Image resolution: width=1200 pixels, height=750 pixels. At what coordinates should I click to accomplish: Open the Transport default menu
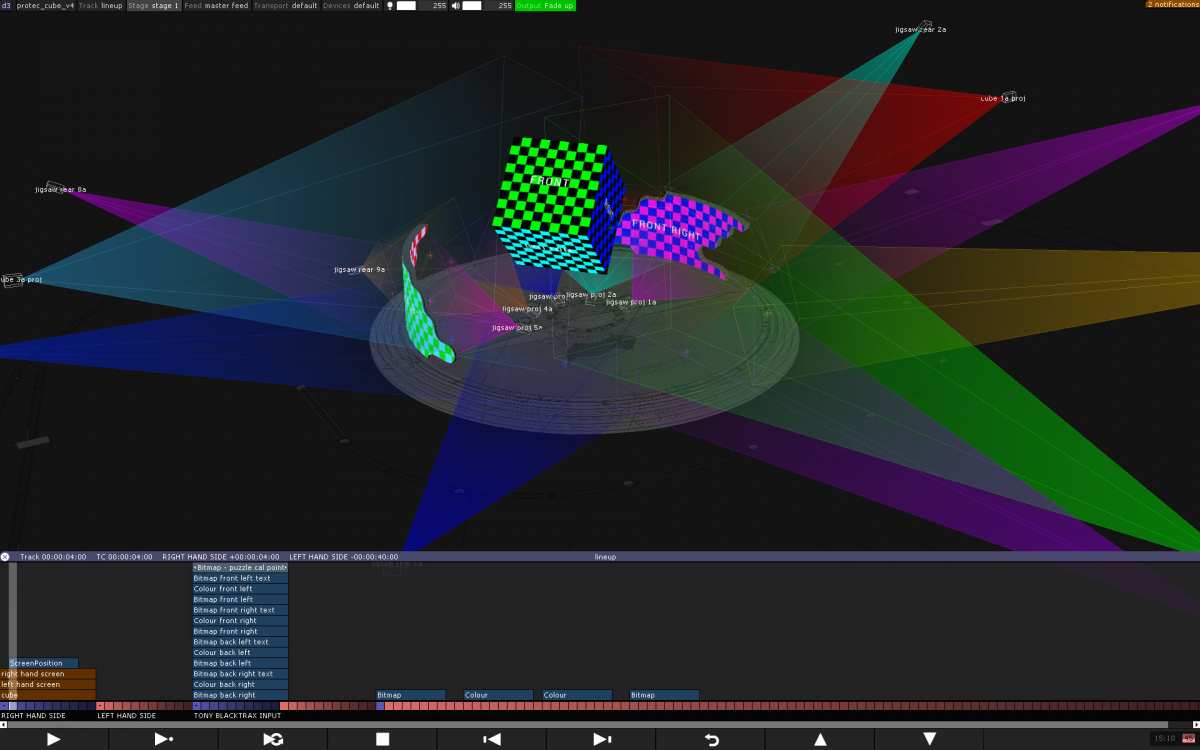coord(285,5)
